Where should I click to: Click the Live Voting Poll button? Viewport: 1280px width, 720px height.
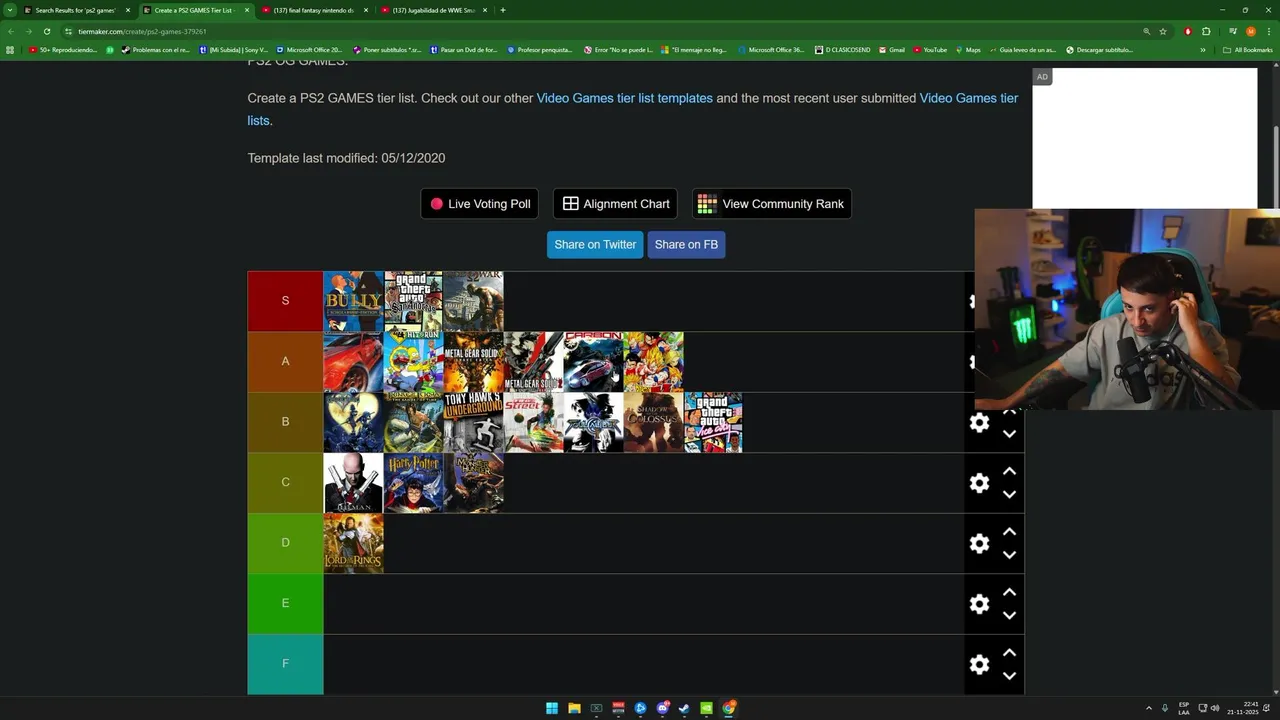[x=480, y=204]
